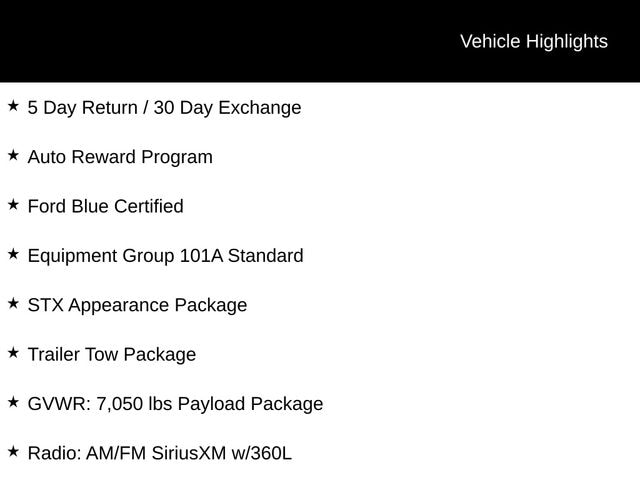Click the Vehicle Highlights header title
The height and width of the screenshot is (480, 640).
(534, 42)
